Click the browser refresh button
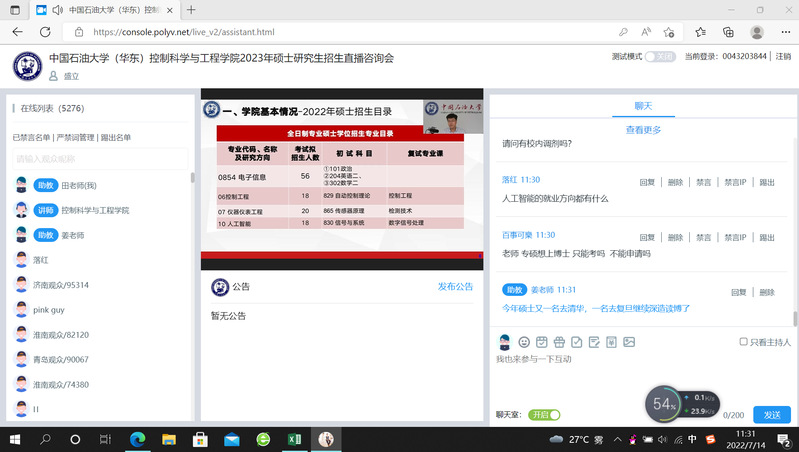This screenshot has height=452, width=799. pos(45,32)
